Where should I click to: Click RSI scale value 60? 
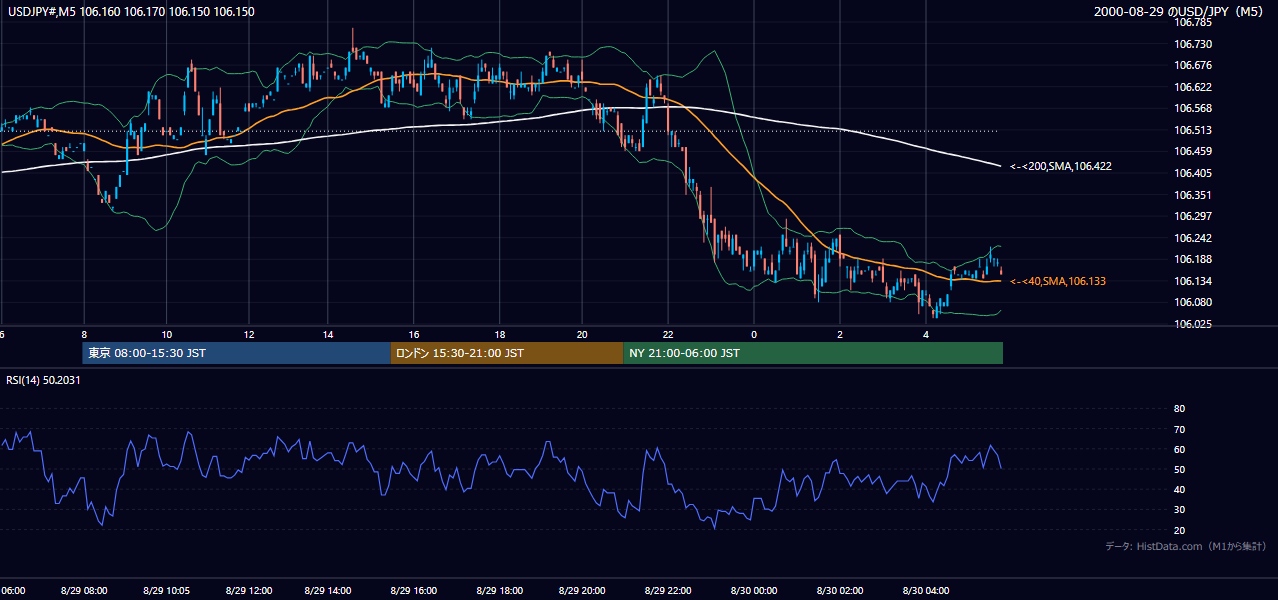(x=1179, y=449)
